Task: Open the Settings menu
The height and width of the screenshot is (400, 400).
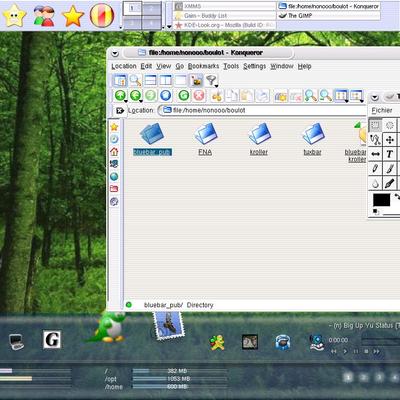Action: (x=254, y=66)
